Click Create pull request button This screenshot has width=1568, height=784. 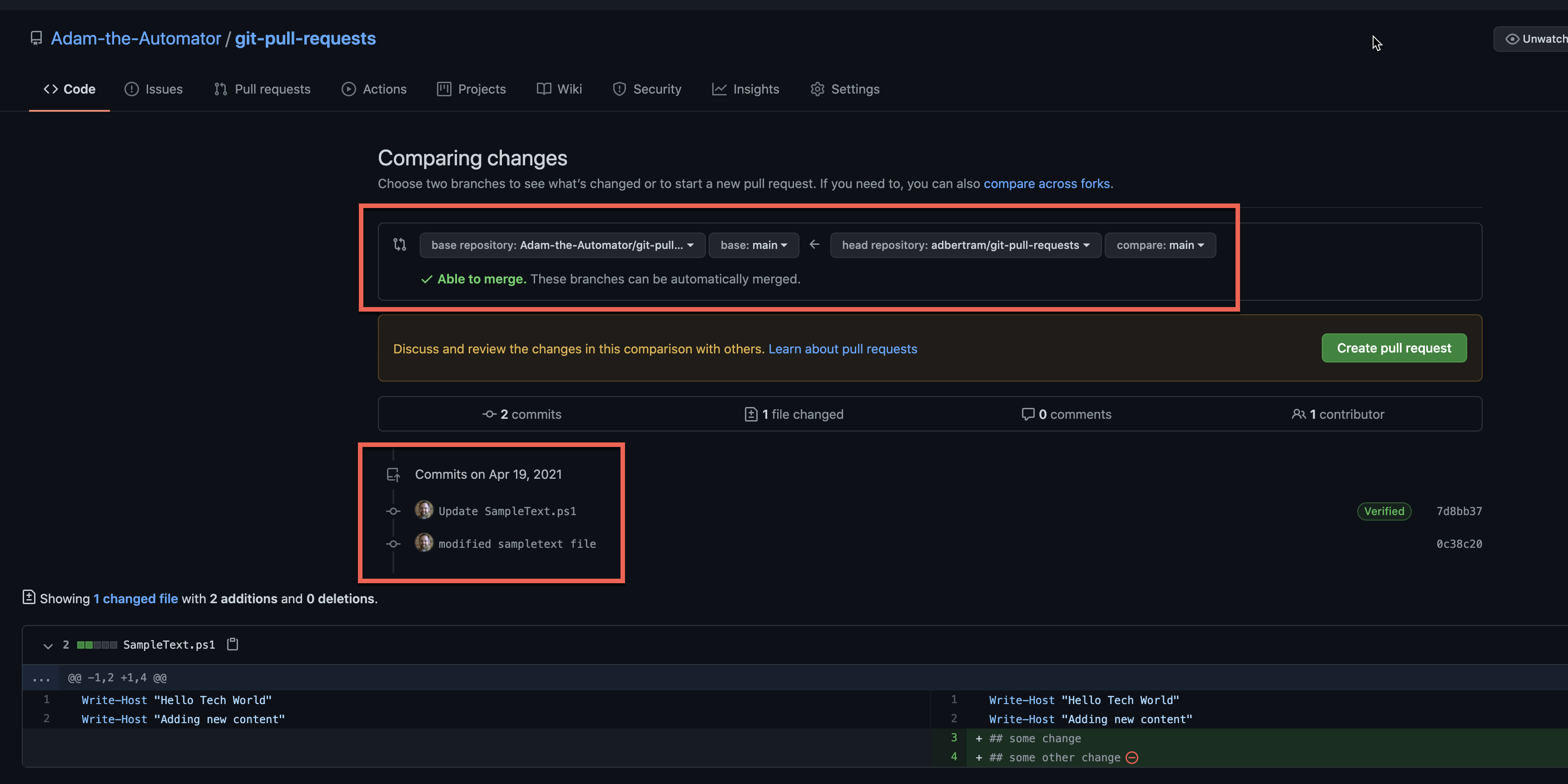(1394, 347)
